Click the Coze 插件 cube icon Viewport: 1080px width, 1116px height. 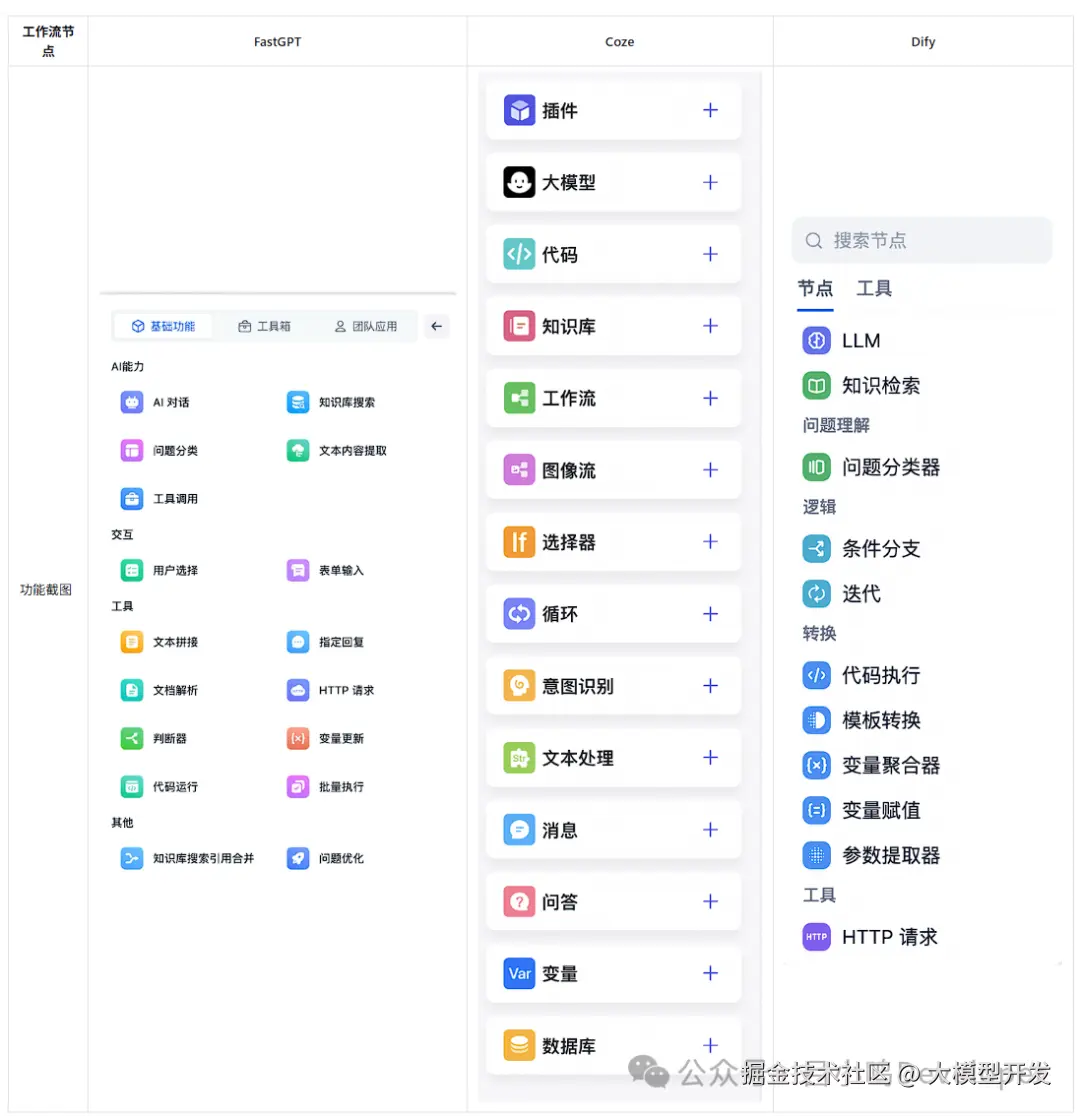click(x=519, y=110)
